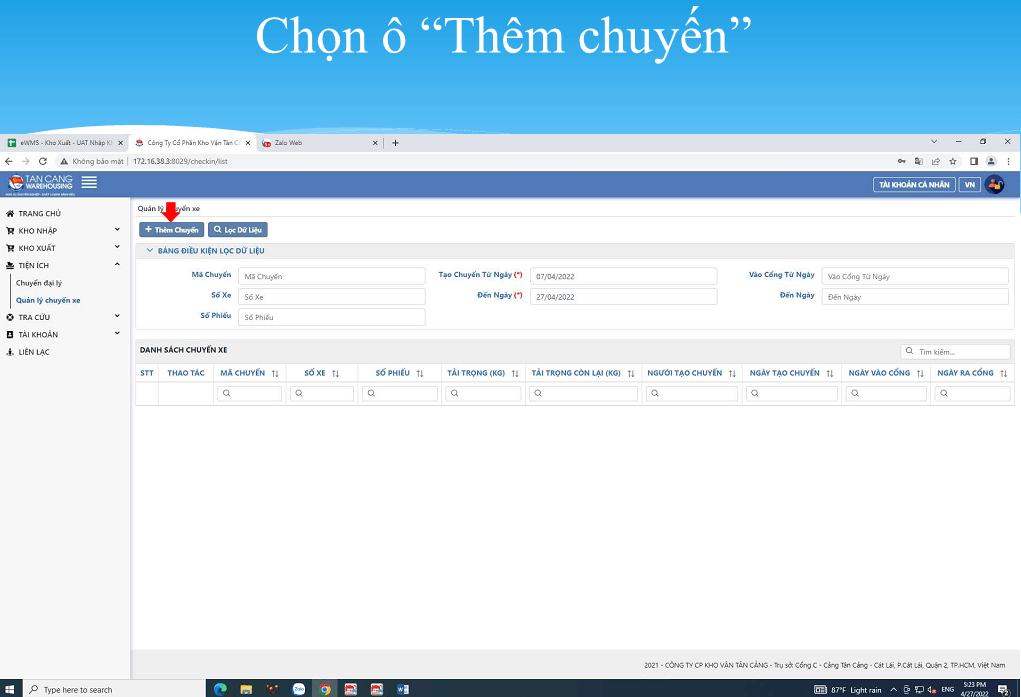
Task: Click the browser reload icon
Action: pyautogui.click(x=43, y=161)
